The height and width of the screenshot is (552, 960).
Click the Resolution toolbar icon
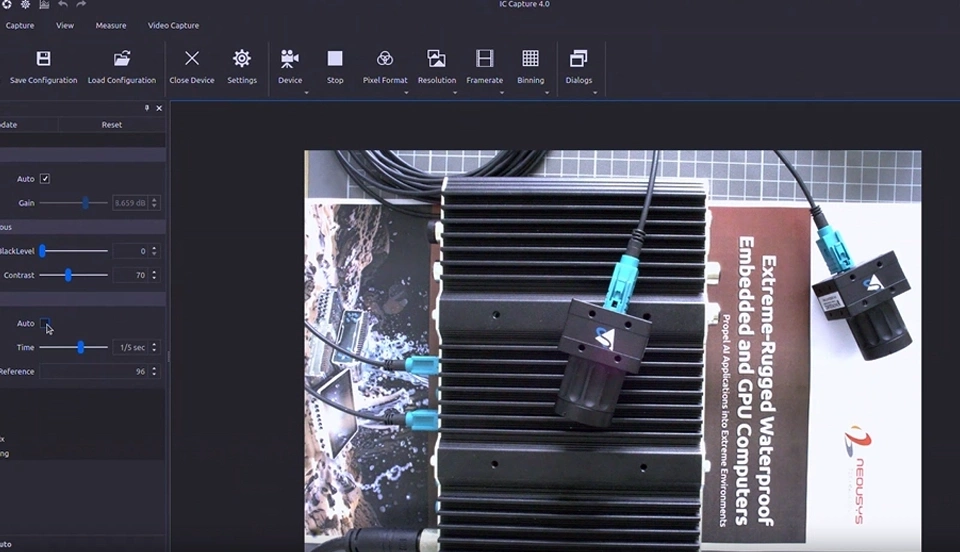[436, 59]
